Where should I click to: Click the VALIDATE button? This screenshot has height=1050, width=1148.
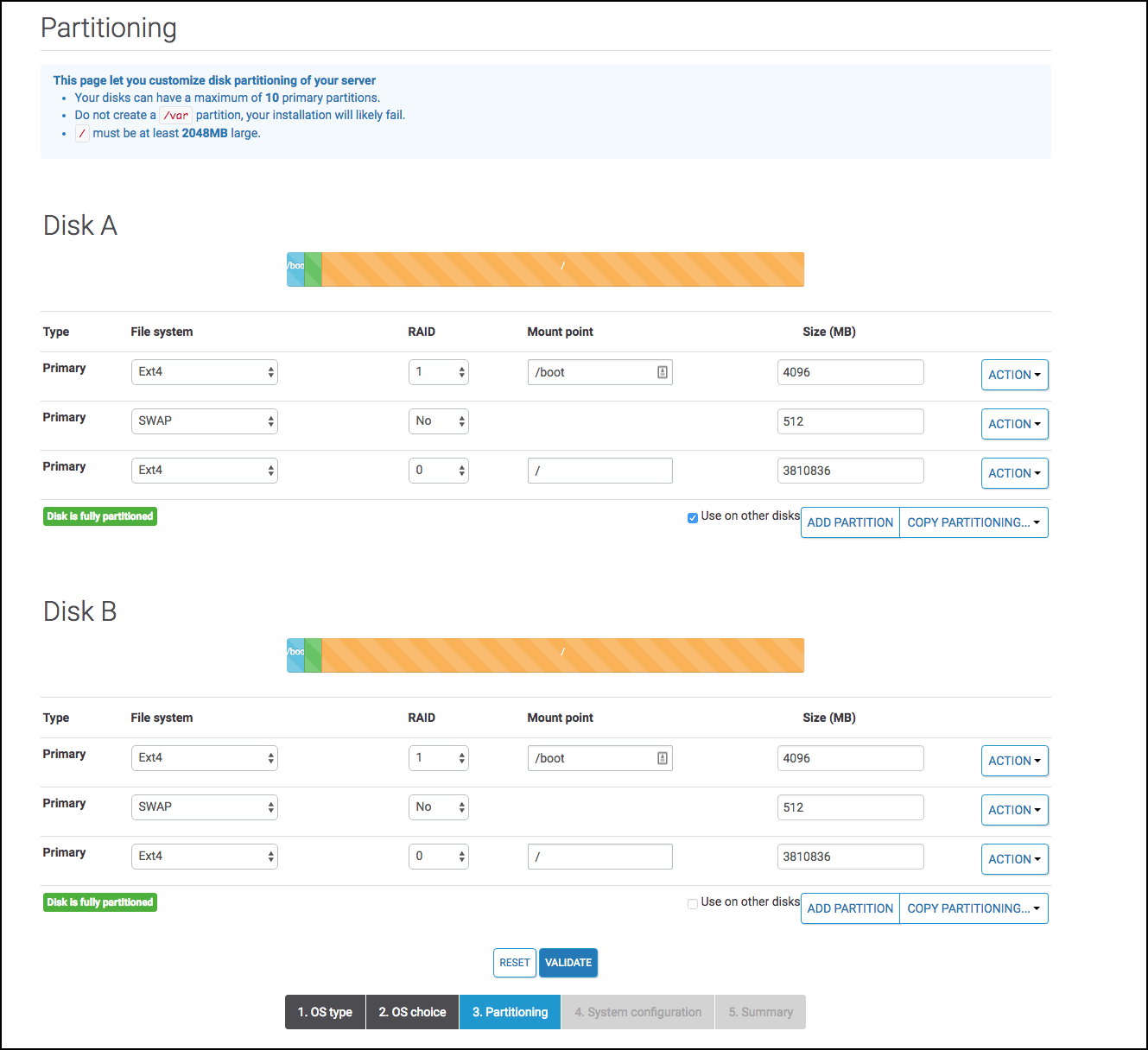(568, 962)
